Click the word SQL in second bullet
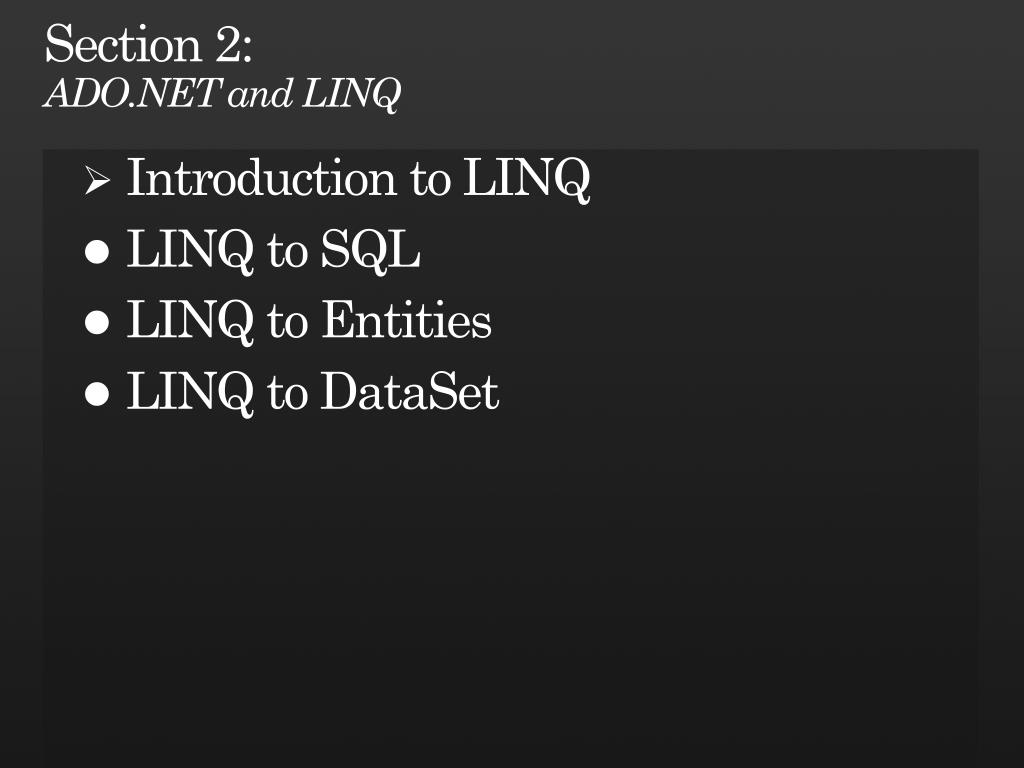This screenshot has height=768, width=1024. click(x=370, y=249)
